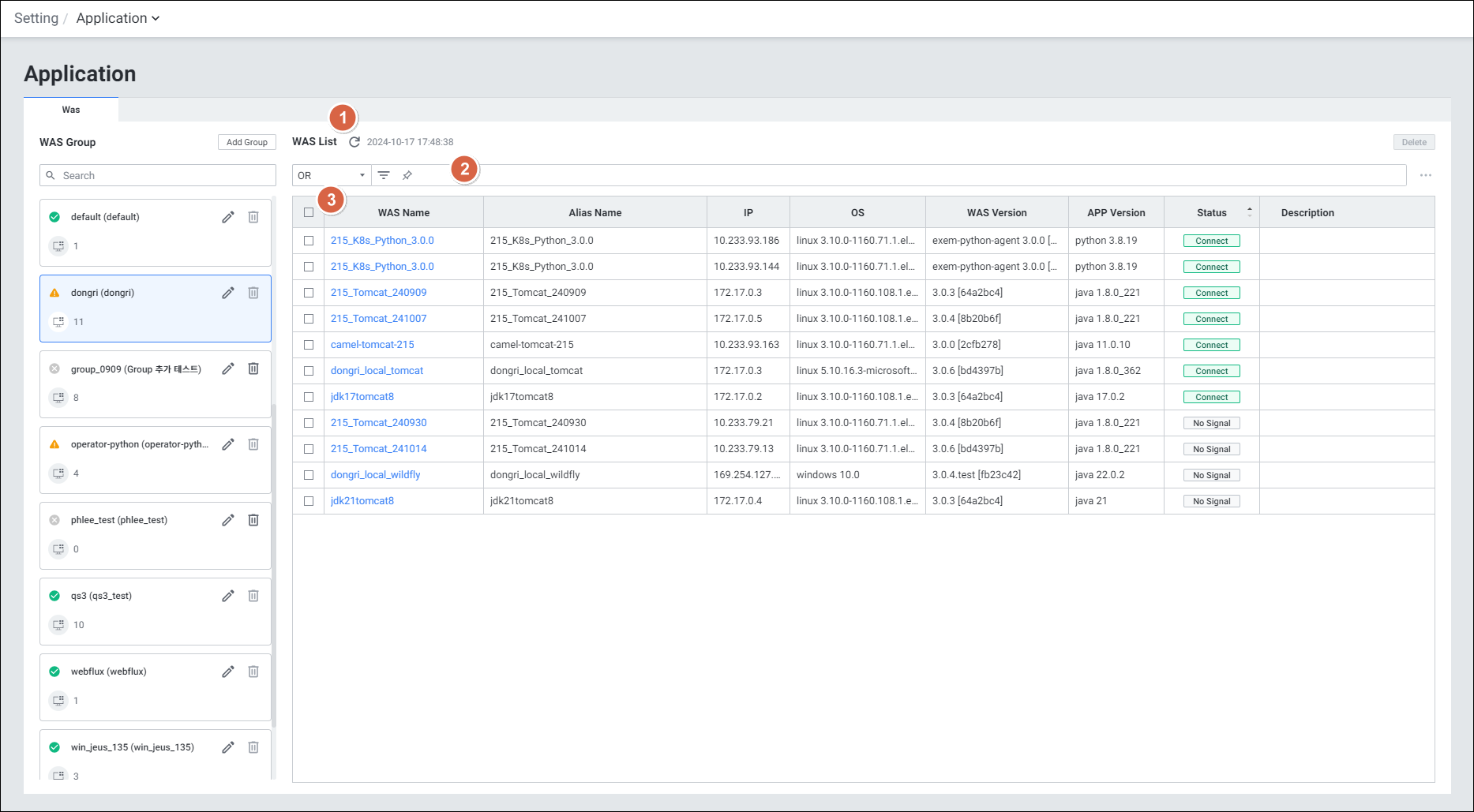1474x812 pixels.
Task: Select the default group in WAS Group list
Action: click(x=105, y=217)
